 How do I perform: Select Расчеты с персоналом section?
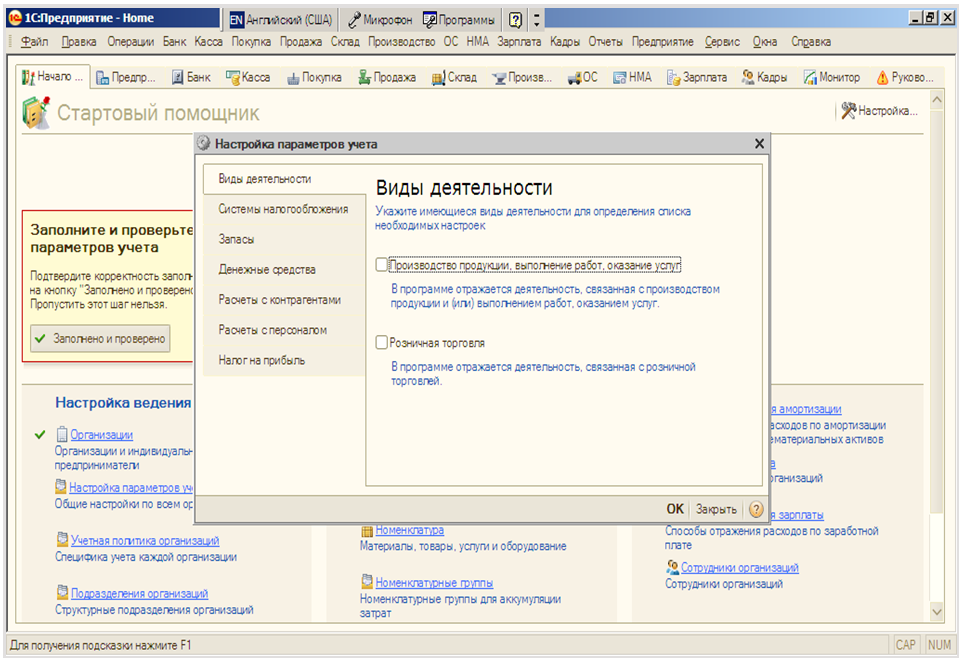284,330
